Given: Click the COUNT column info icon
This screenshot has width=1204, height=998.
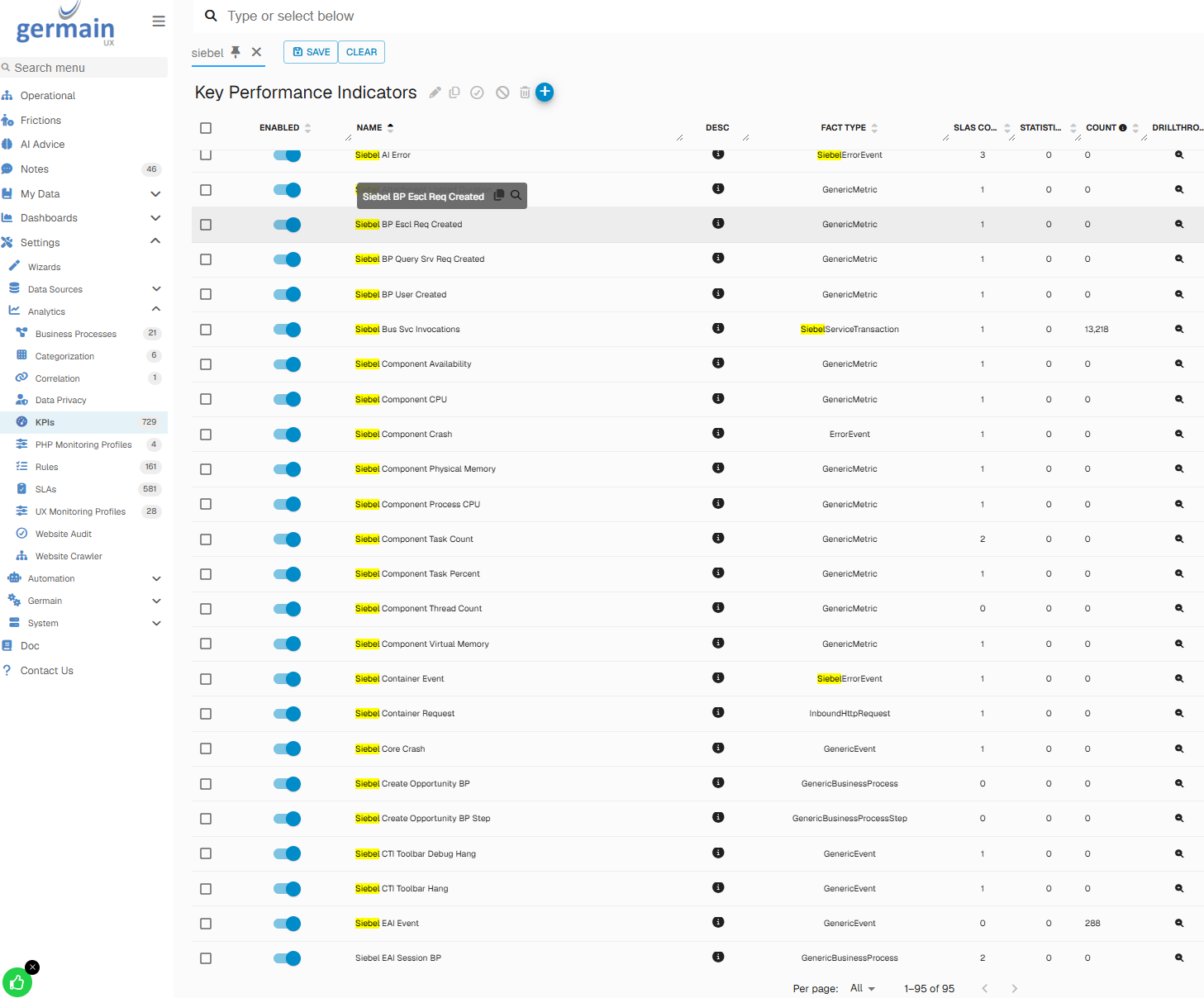Looking at the screenshot, I should [x=1123, y=128].
